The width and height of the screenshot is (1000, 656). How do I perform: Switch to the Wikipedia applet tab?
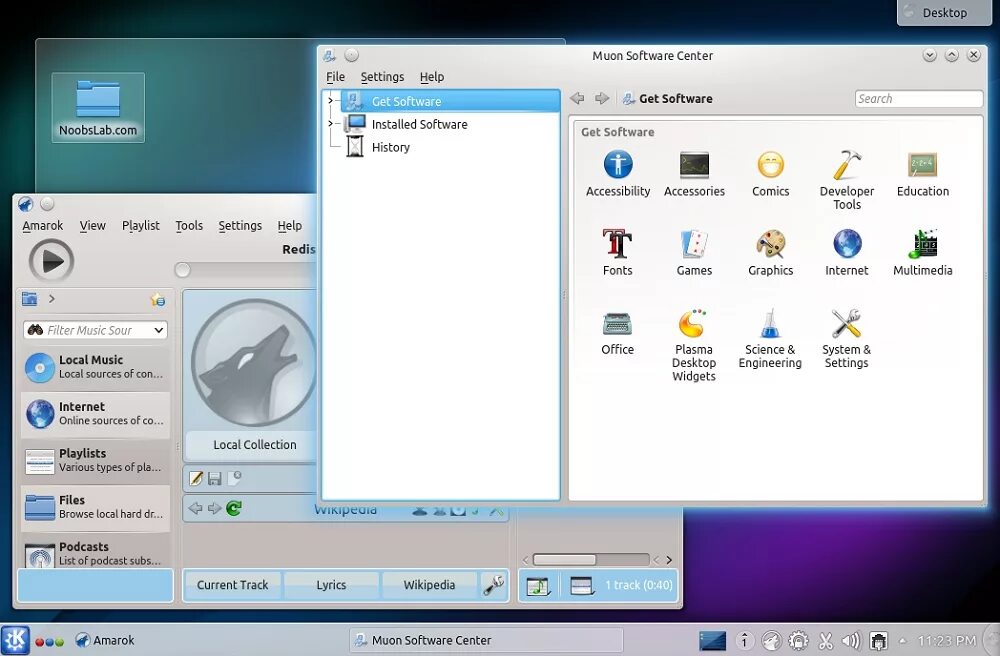429,585
